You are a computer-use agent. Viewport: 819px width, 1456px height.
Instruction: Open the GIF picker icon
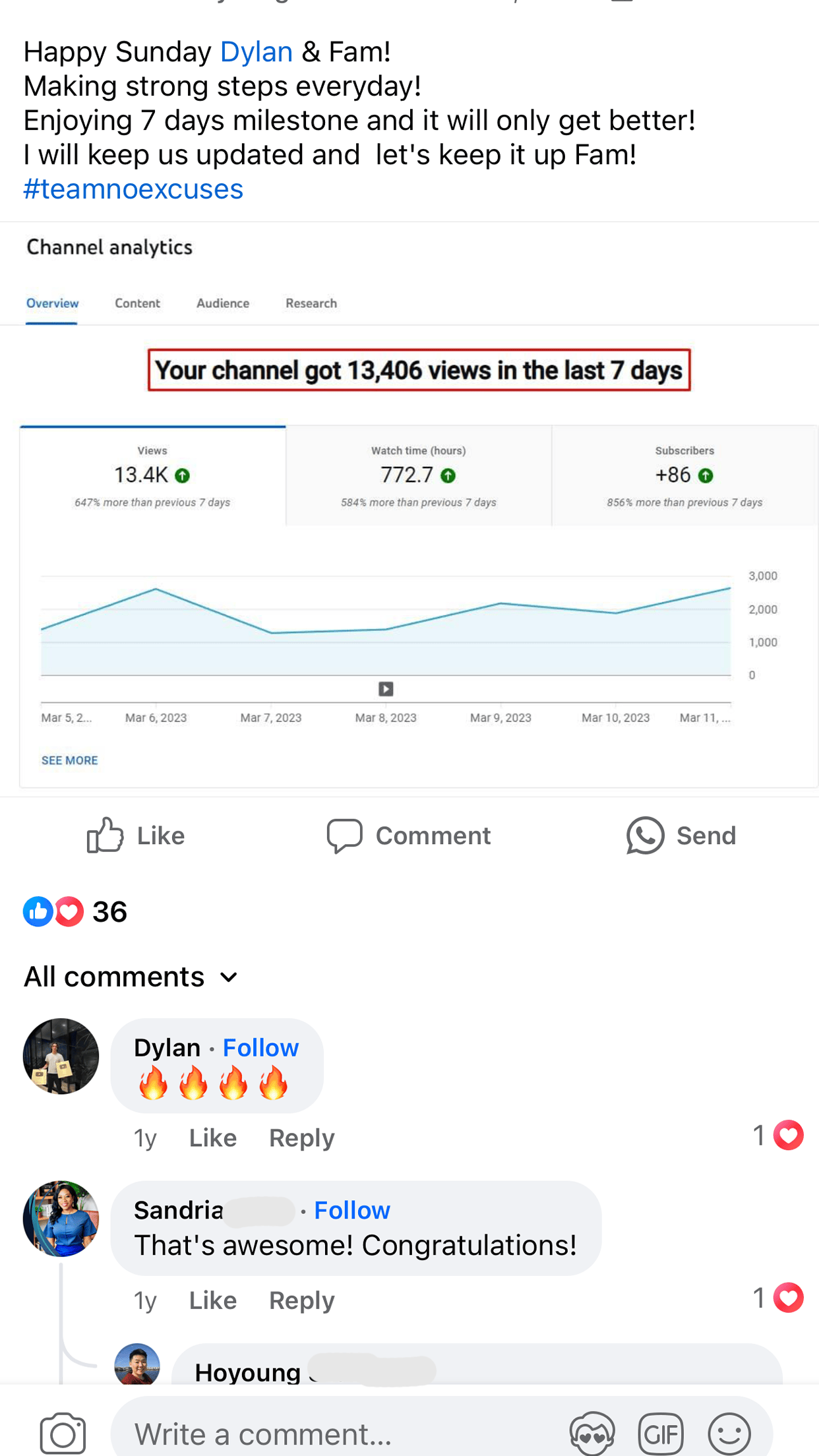tap(660, 1434)
